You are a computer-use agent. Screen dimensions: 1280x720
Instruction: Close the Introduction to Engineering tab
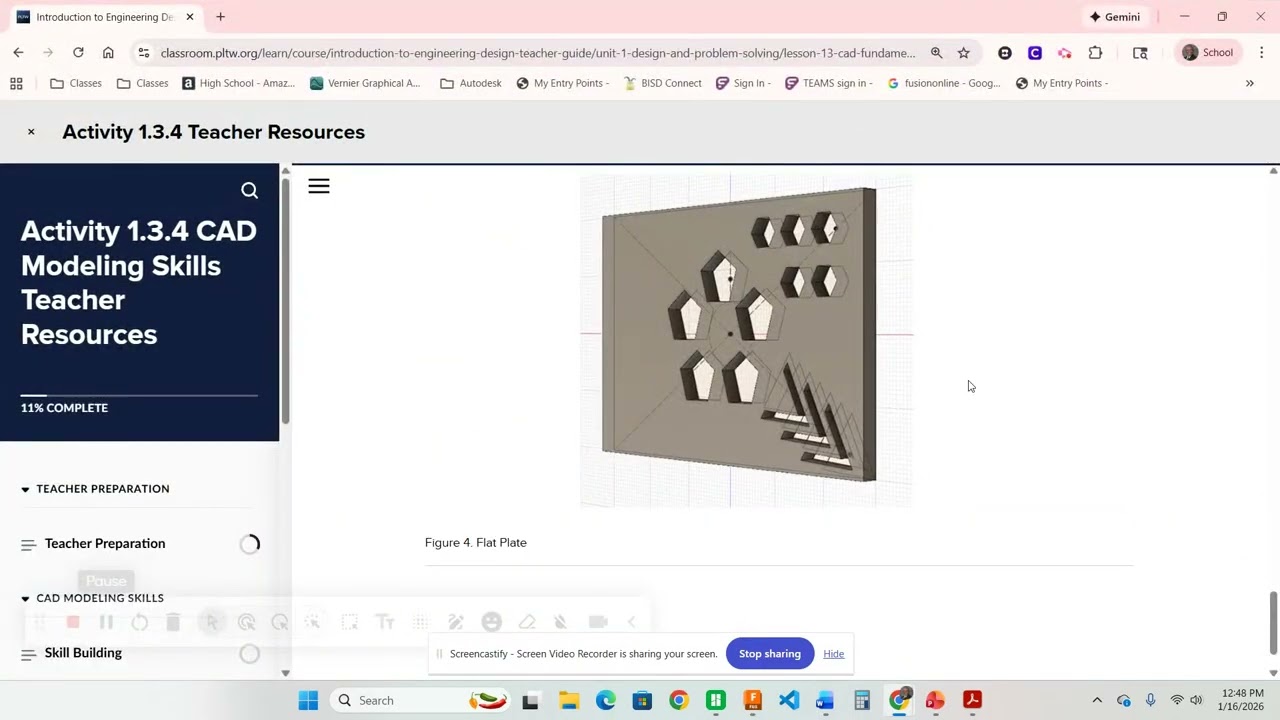click(189, 17)
